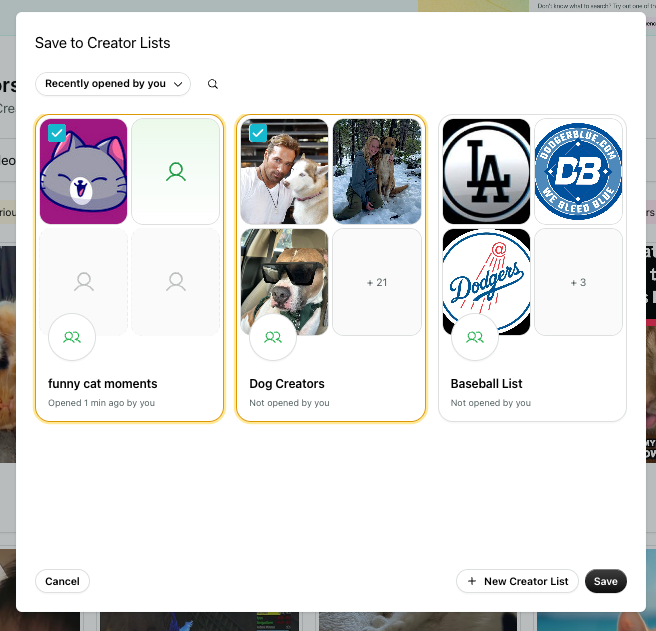Create a New Creator List
This screenshot has width=656, height=631.
[x=517, y=581]
